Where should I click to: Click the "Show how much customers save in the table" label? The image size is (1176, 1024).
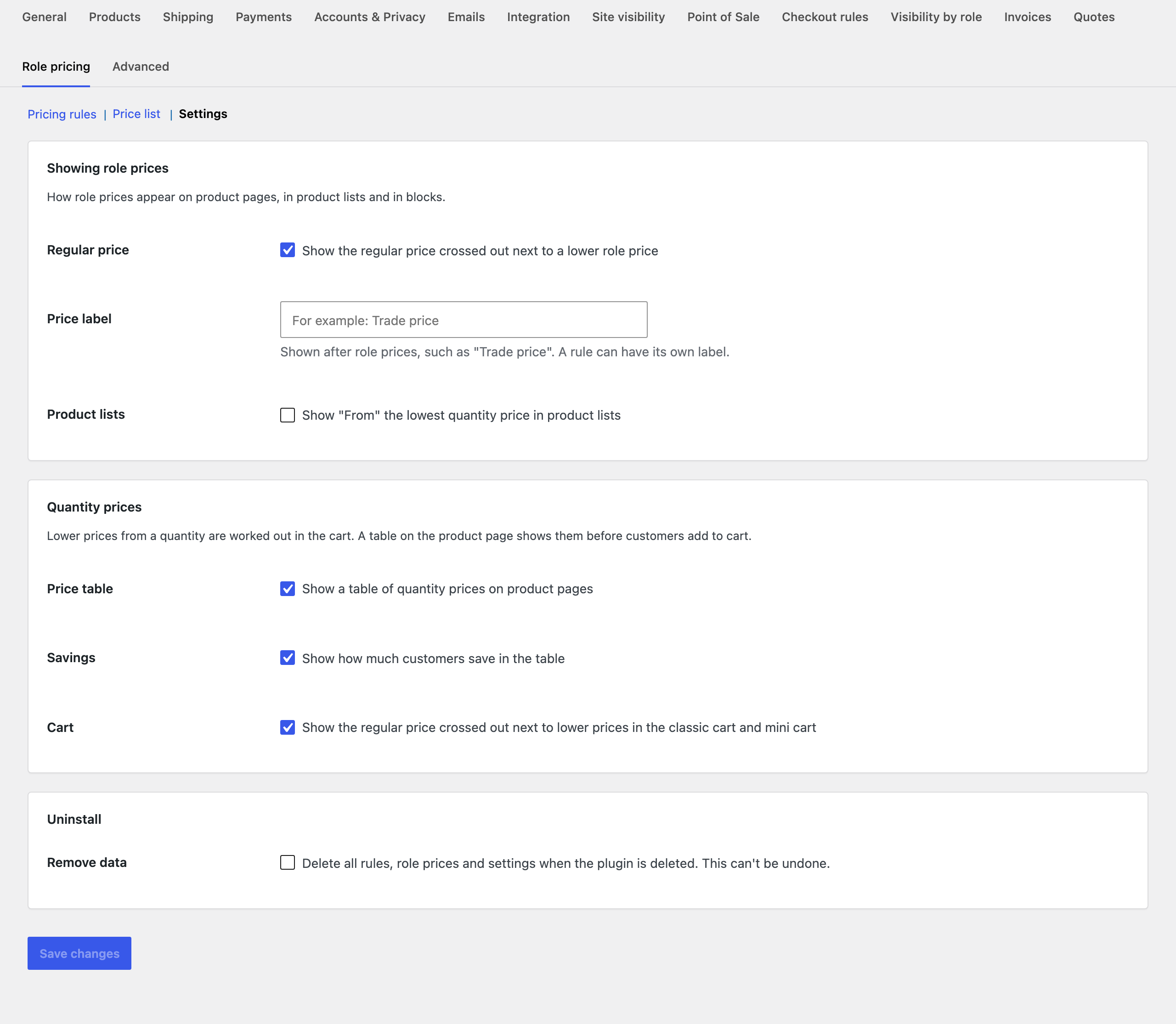click(433, 658)
